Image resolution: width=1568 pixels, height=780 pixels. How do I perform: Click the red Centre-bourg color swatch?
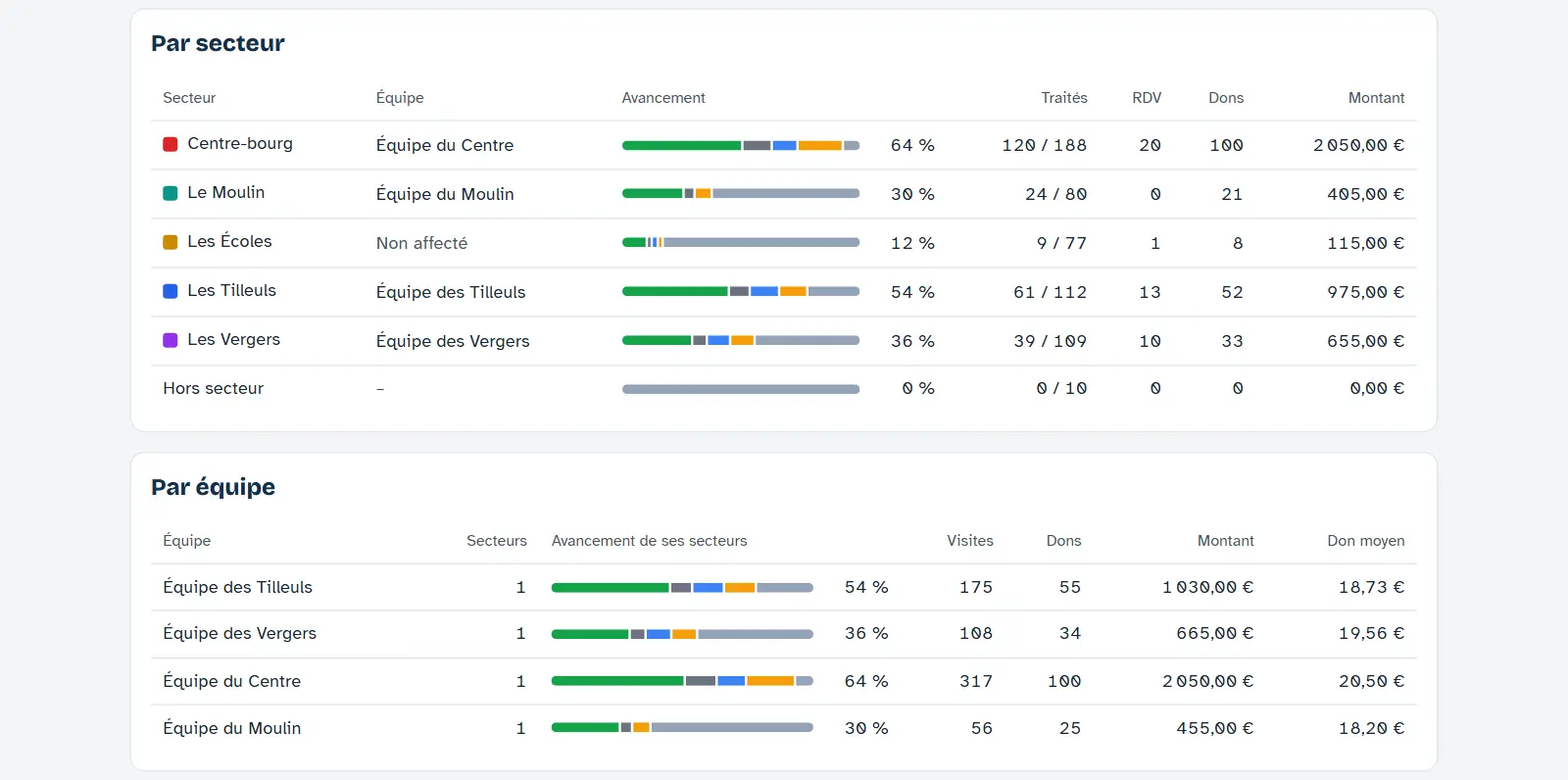coord(170,144)
